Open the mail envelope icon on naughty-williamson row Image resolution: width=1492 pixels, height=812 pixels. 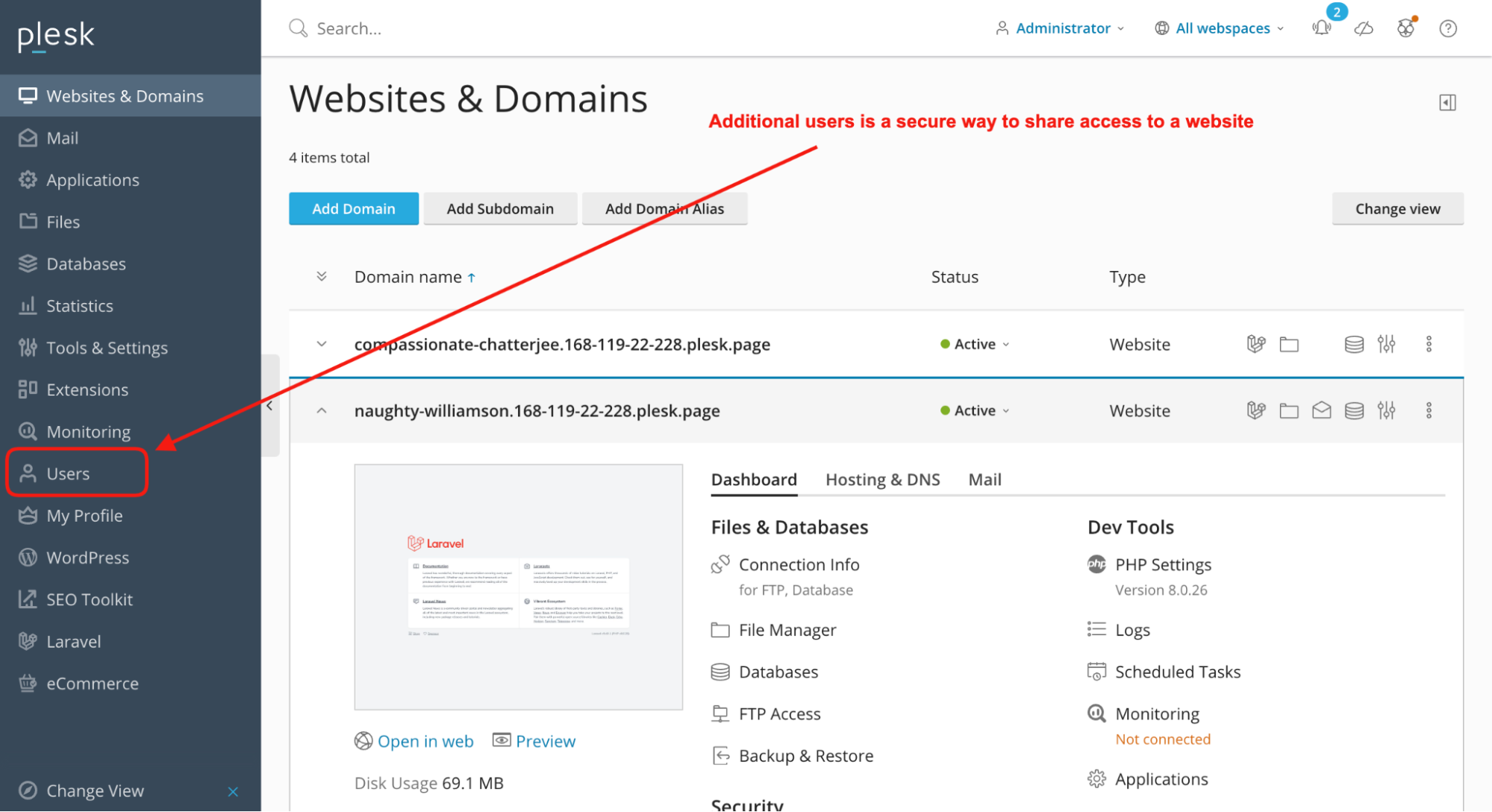pyautogui.click(x=1321, y=410)
